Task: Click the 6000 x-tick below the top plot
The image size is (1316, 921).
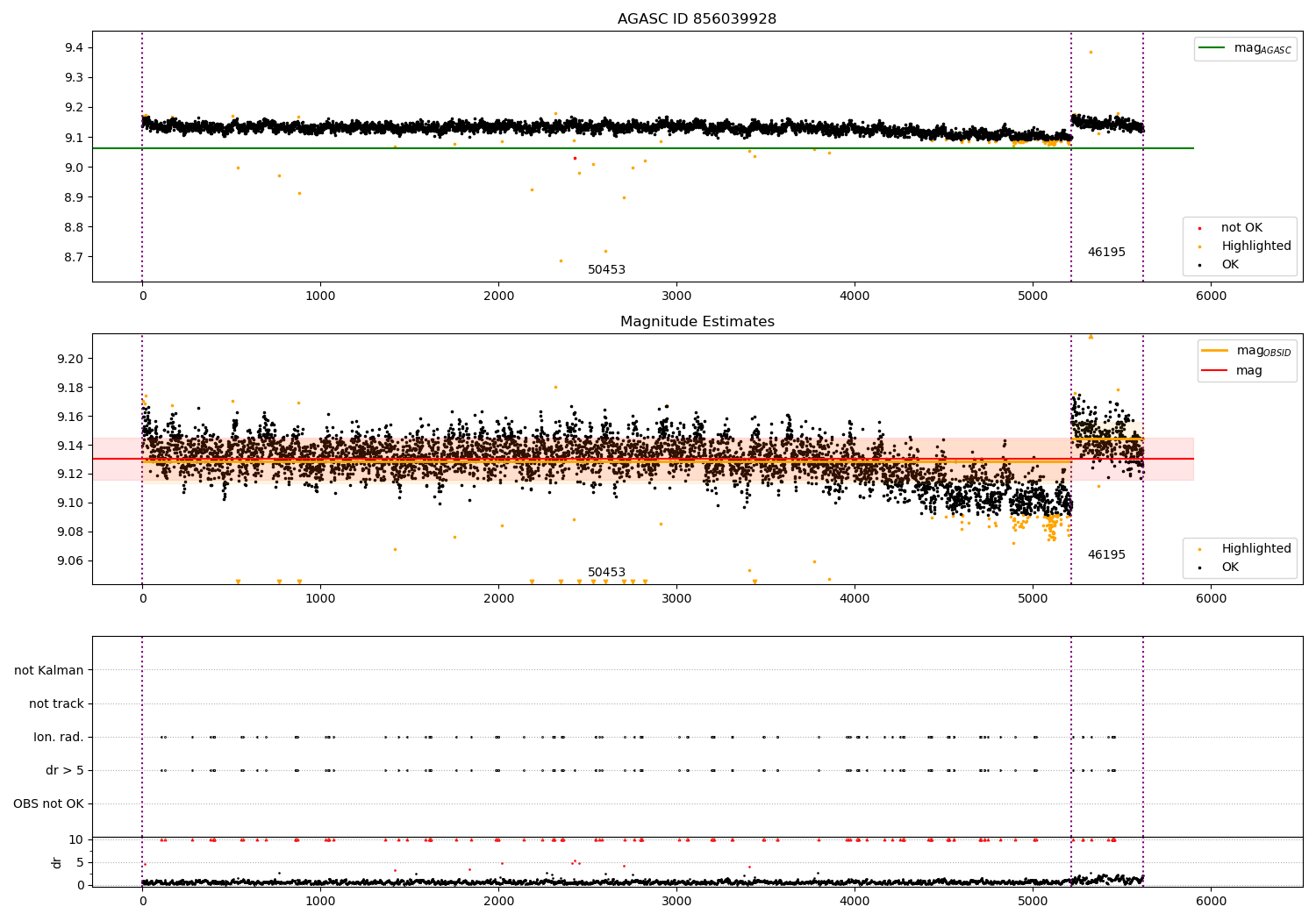Action: (x=1211, y=296)
